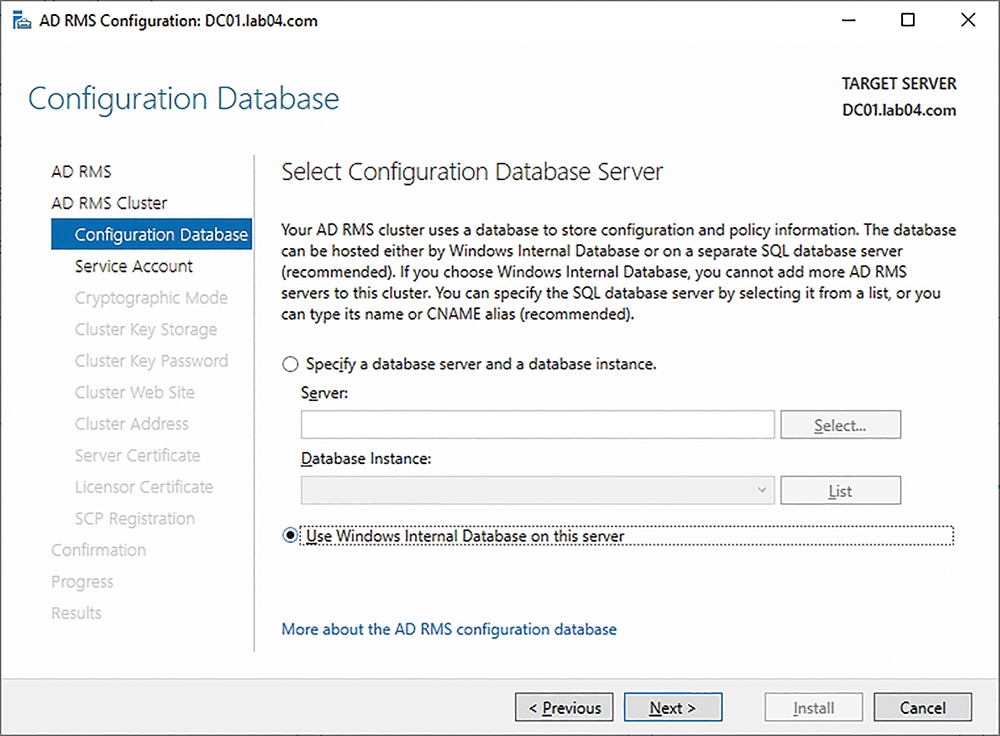The width and height of the screenshot is (1000, 736).
Task: Click the 'Server:' field label
Action: 325,393
